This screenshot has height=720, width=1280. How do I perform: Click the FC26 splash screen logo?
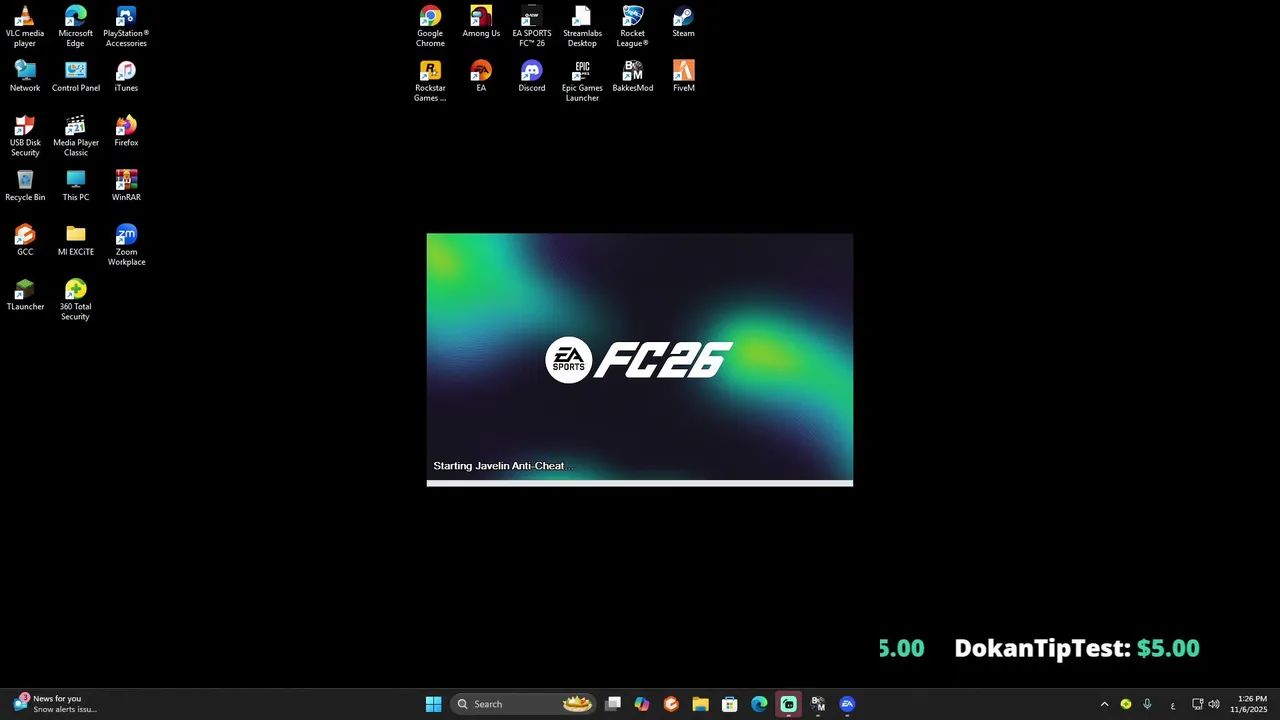click(x=639, y=360)
